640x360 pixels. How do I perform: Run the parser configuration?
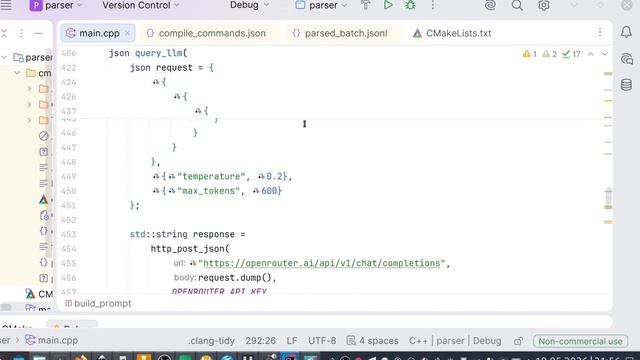coord(388,5)
